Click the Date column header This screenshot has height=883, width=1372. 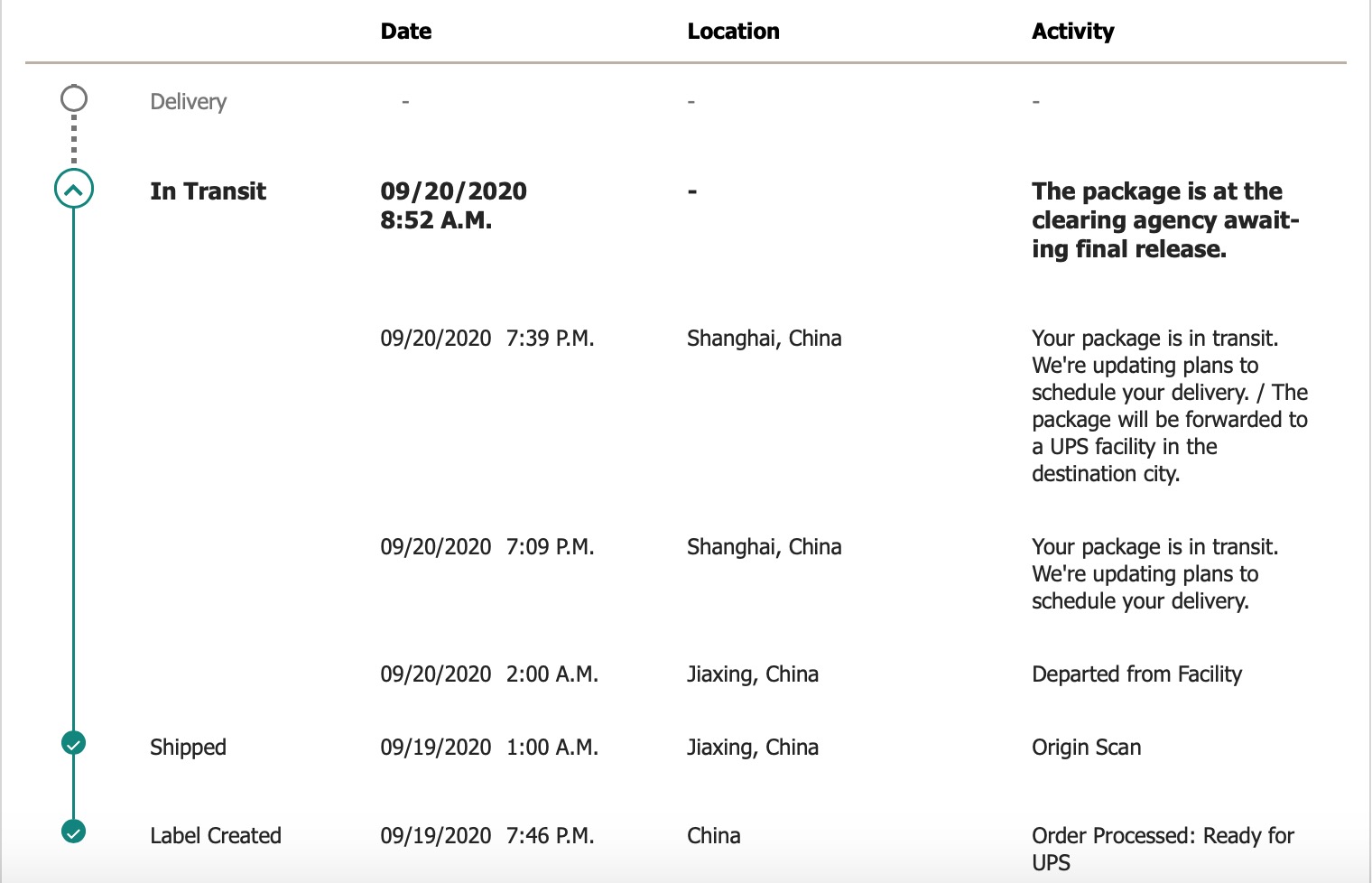tap(405, 32)
